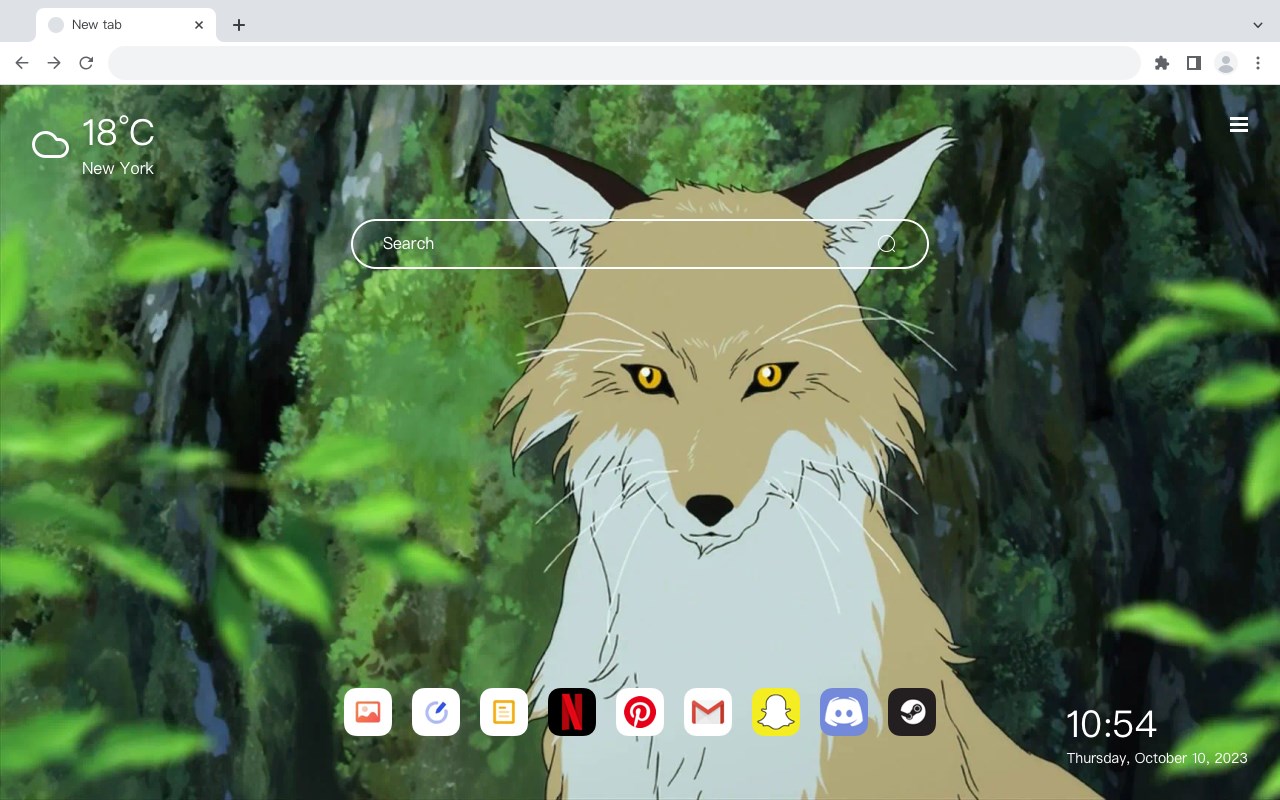Go back to the previous page
This screenshot has height=800, width=1280.
[22, 63]
